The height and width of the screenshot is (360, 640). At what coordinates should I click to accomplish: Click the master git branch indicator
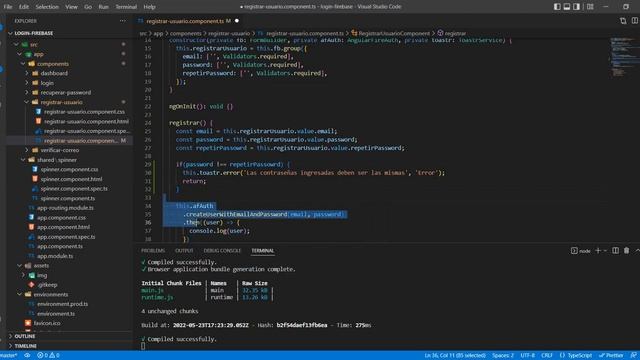[9, 356]
